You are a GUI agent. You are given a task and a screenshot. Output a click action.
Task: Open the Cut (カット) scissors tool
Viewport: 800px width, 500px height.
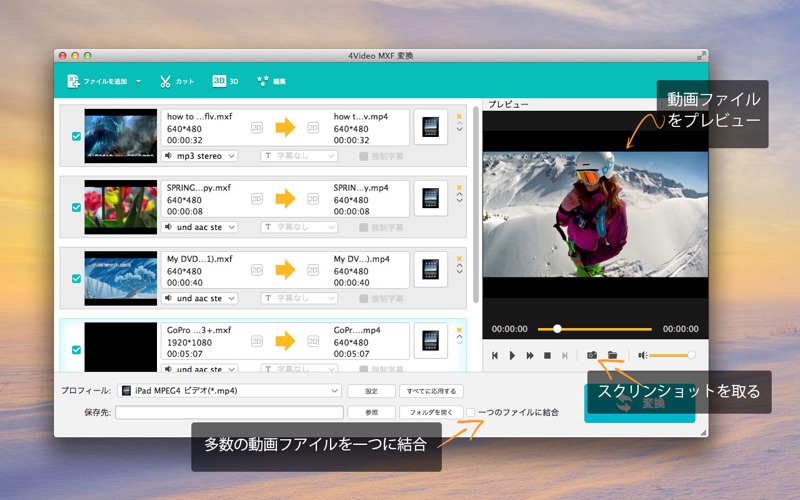point(177,81)
